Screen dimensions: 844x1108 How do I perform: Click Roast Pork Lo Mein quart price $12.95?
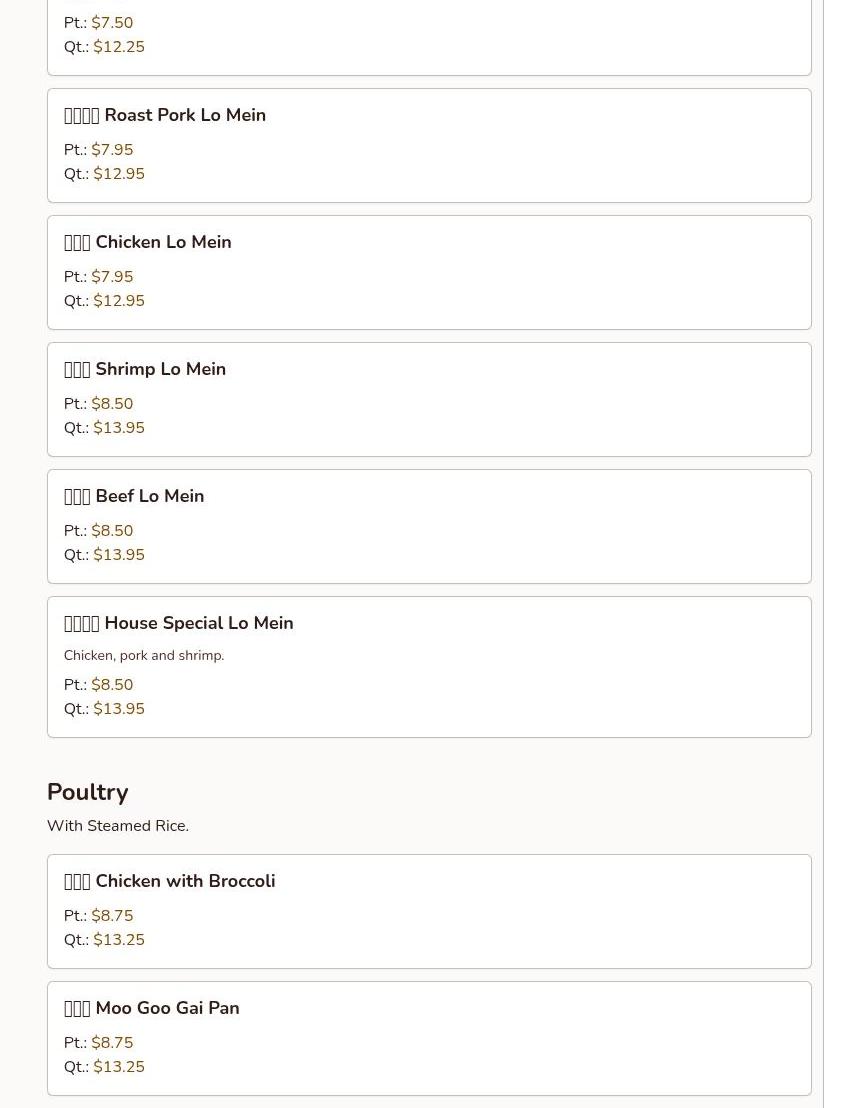[x=119, y=174]
